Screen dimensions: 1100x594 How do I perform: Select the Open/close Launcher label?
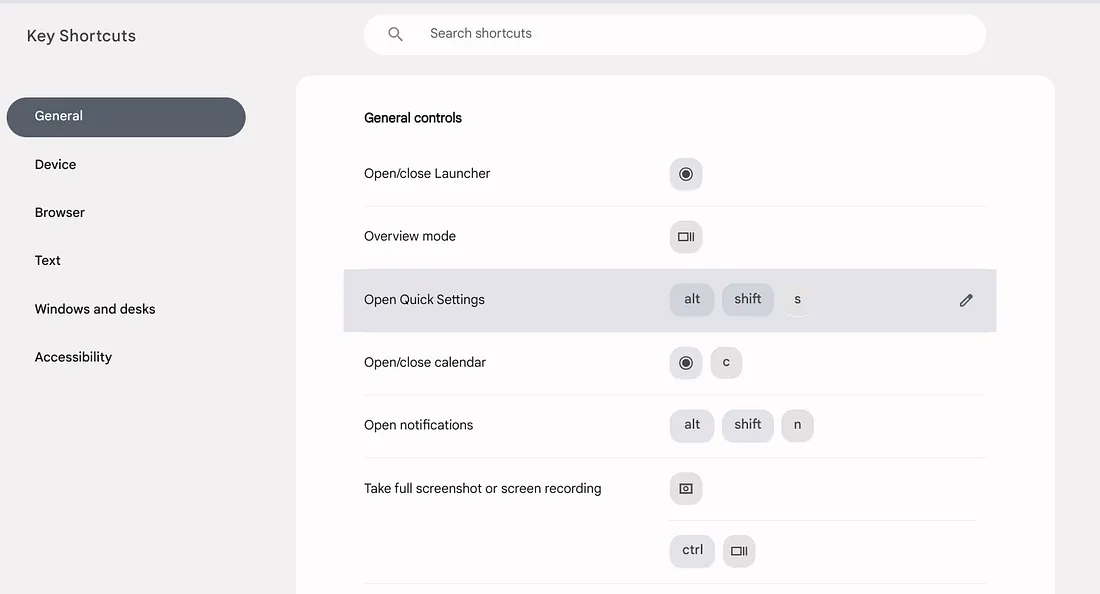point(427,174)
